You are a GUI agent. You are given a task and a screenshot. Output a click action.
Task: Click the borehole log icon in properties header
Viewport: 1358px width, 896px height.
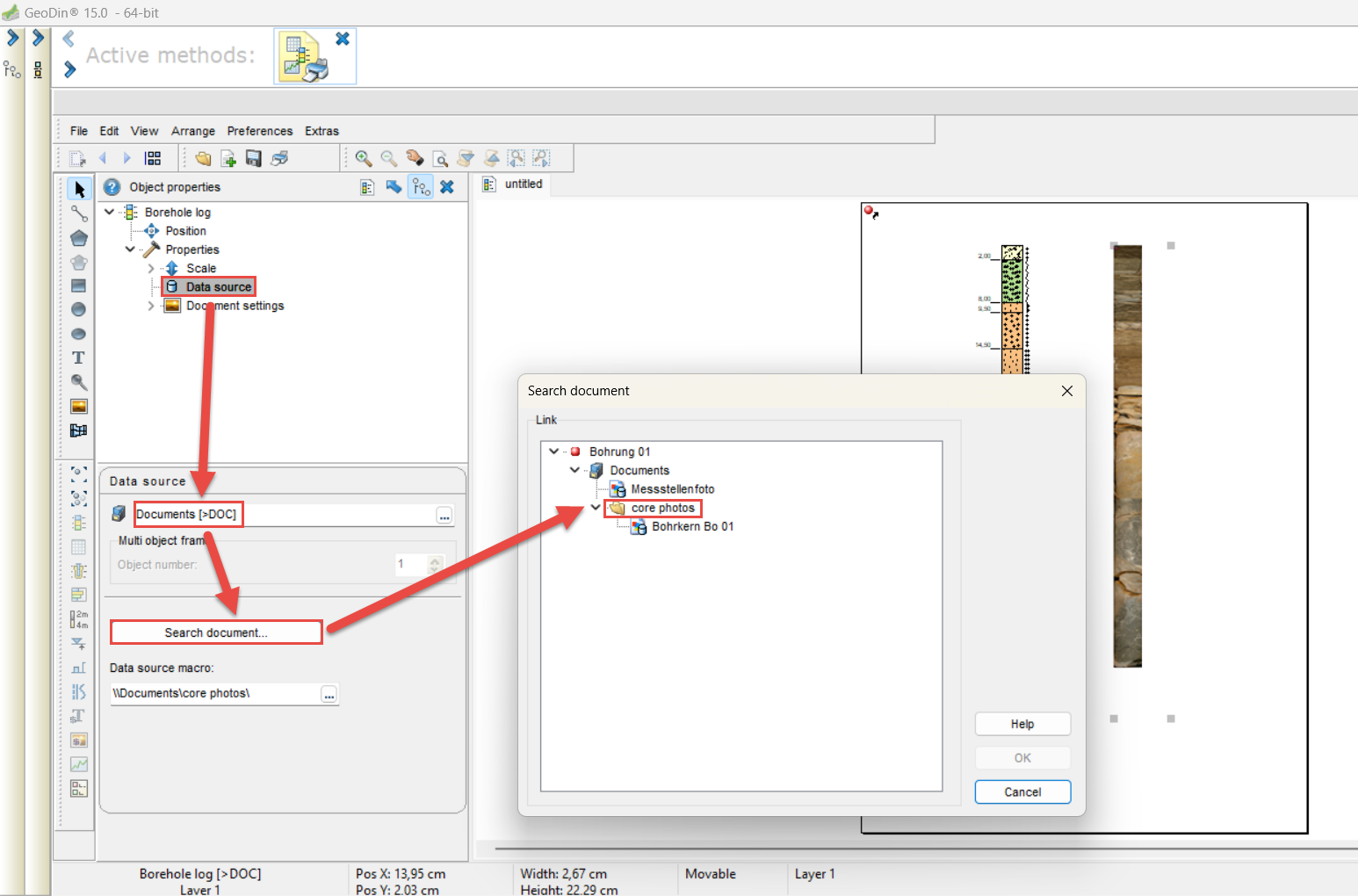pyautogui.click(x=367, y=187)
